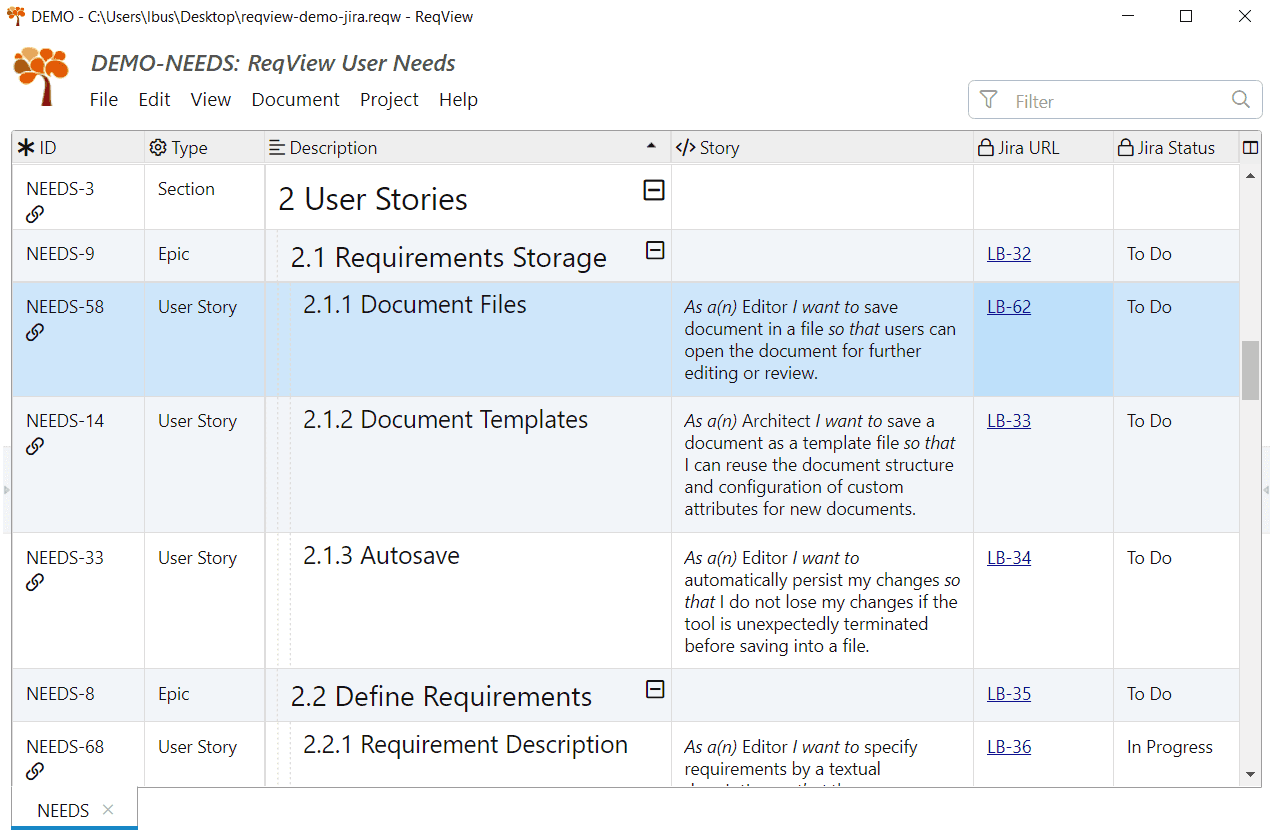Sort by the Description column arrow
The image size is (1273, 835).
[652, 148]
